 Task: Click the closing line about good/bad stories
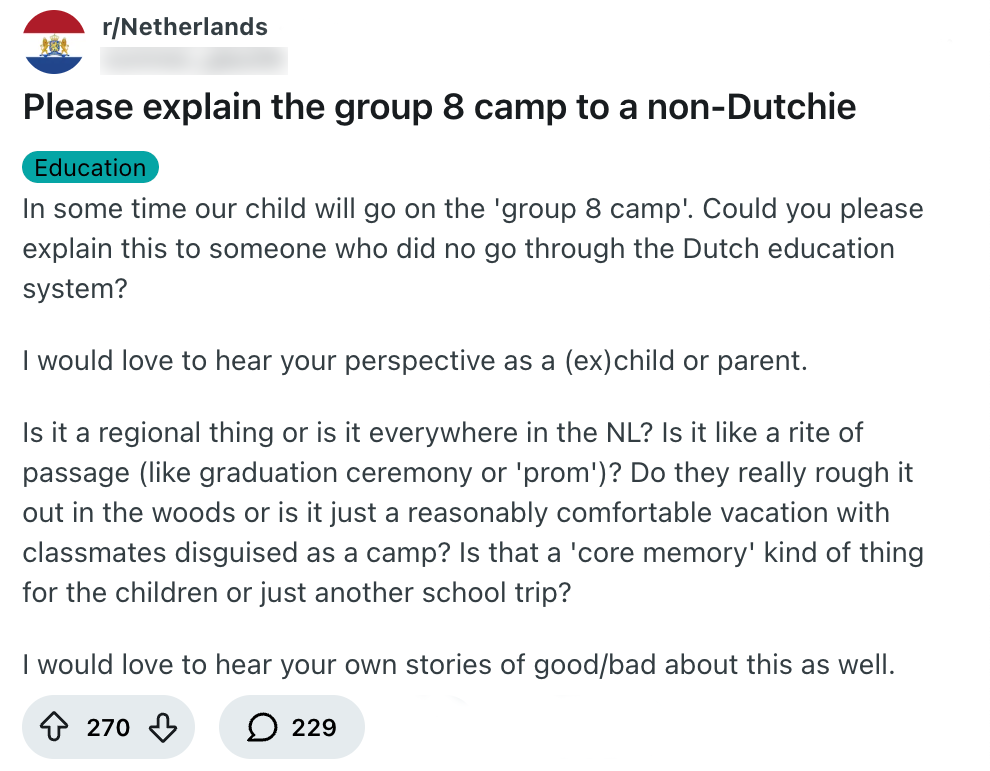(458, 663)
